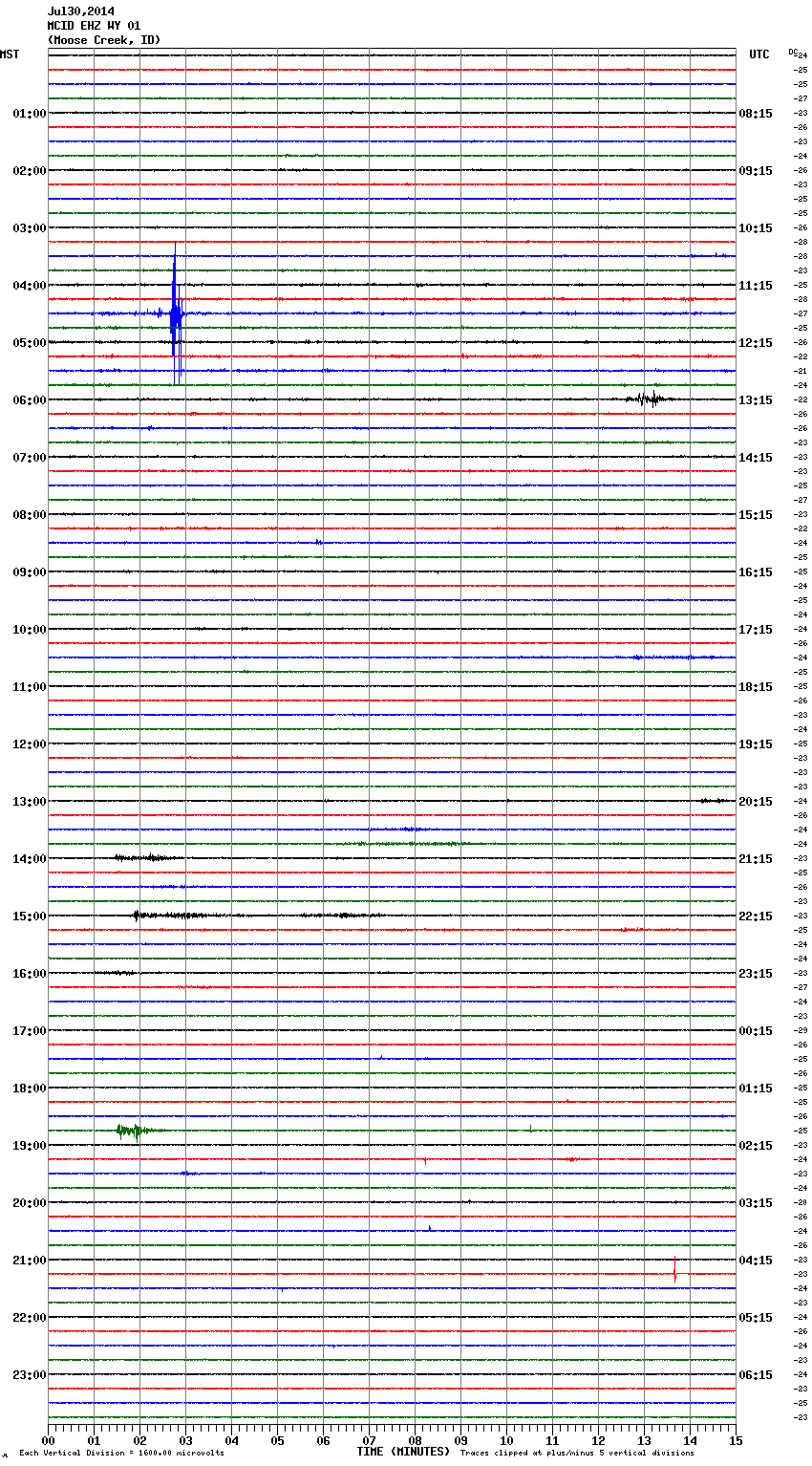This screenshot has height=1466, width=812.
Task: Click the 00 minute tick on the bottom axis
Action: pyautogui.click(x=48, y=1441)
